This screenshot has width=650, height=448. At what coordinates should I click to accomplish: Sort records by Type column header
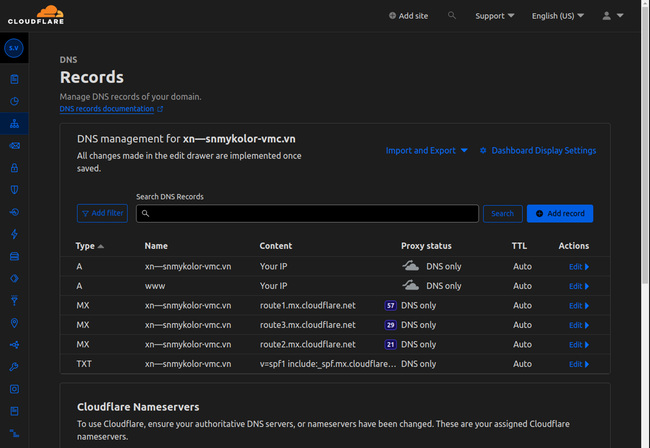coord(90,246)
